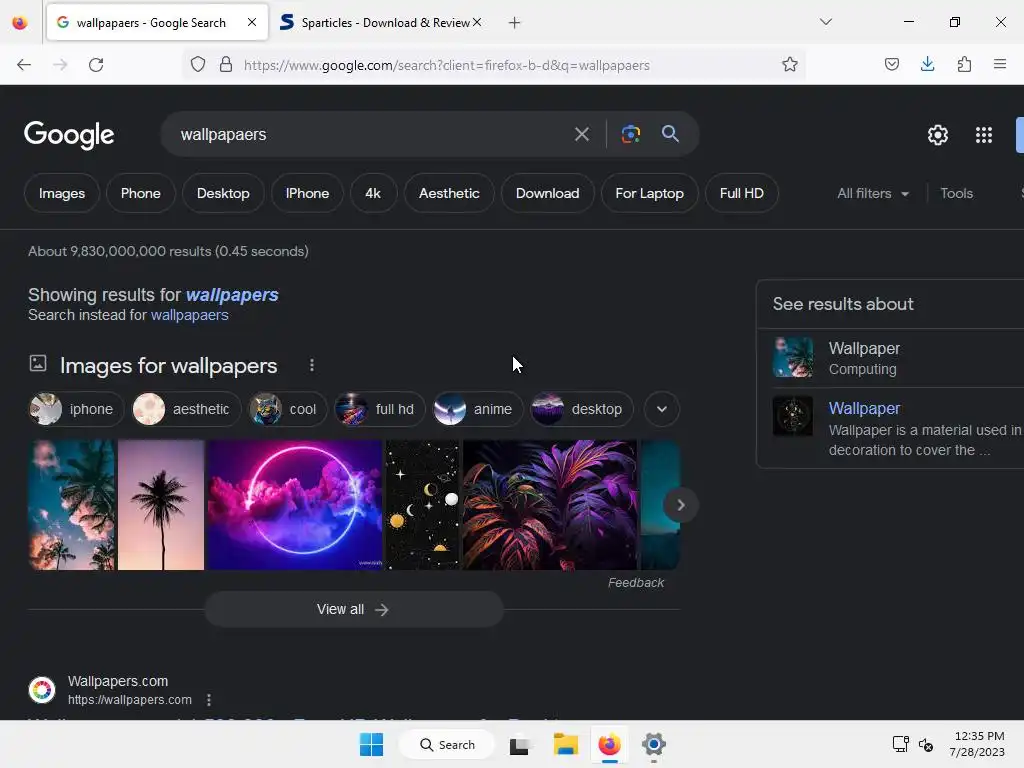Open File Explorer from the taskbar
Screen dimensions: 1024x768
(566, 744)
